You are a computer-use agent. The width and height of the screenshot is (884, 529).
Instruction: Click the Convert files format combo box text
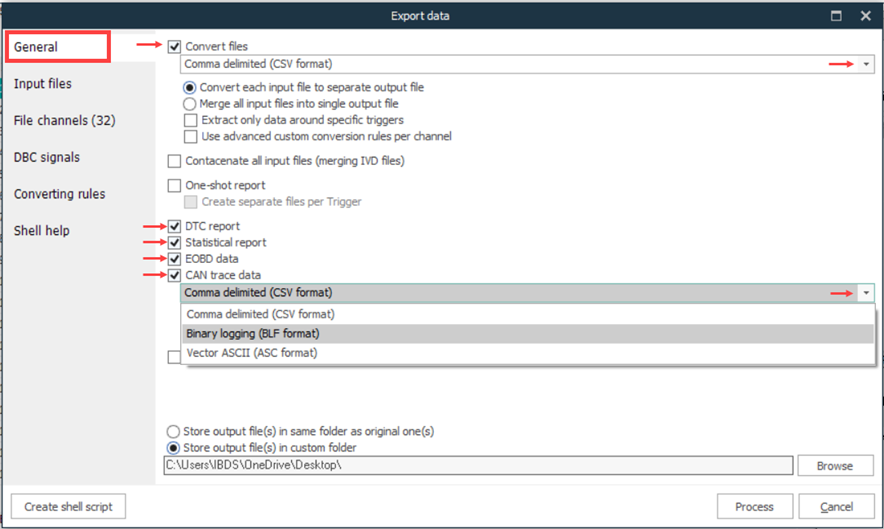coord(258,64)
